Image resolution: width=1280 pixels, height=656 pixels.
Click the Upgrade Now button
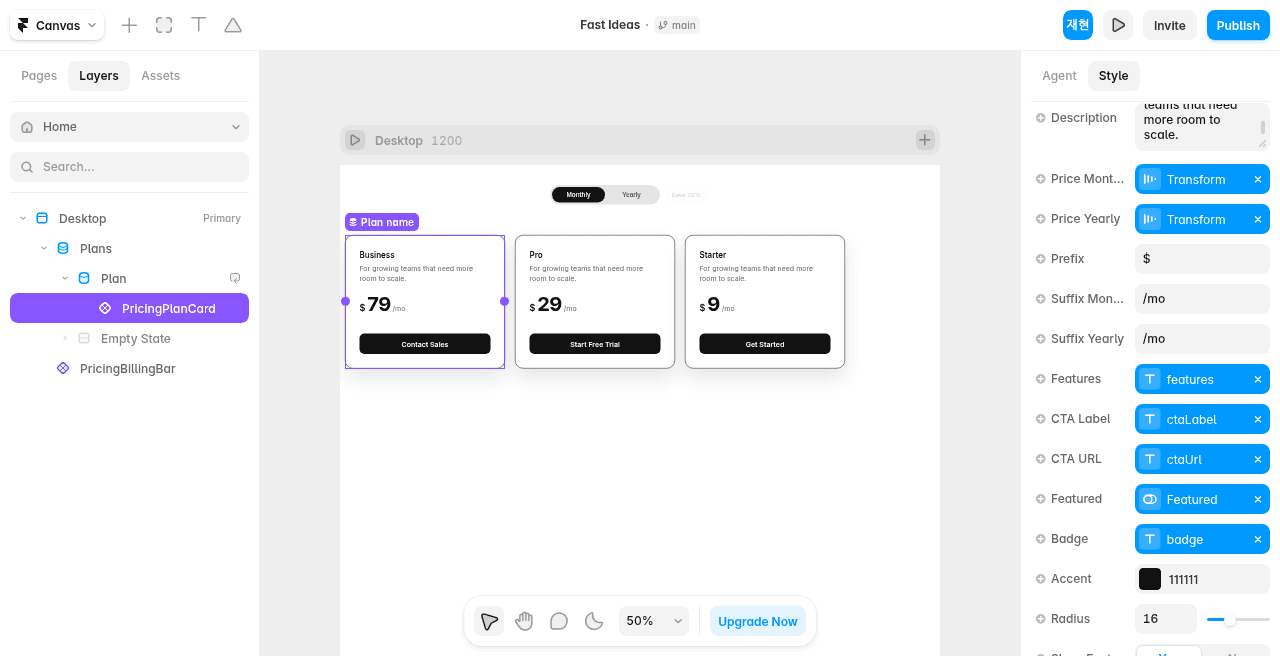[x=758, y=621]
